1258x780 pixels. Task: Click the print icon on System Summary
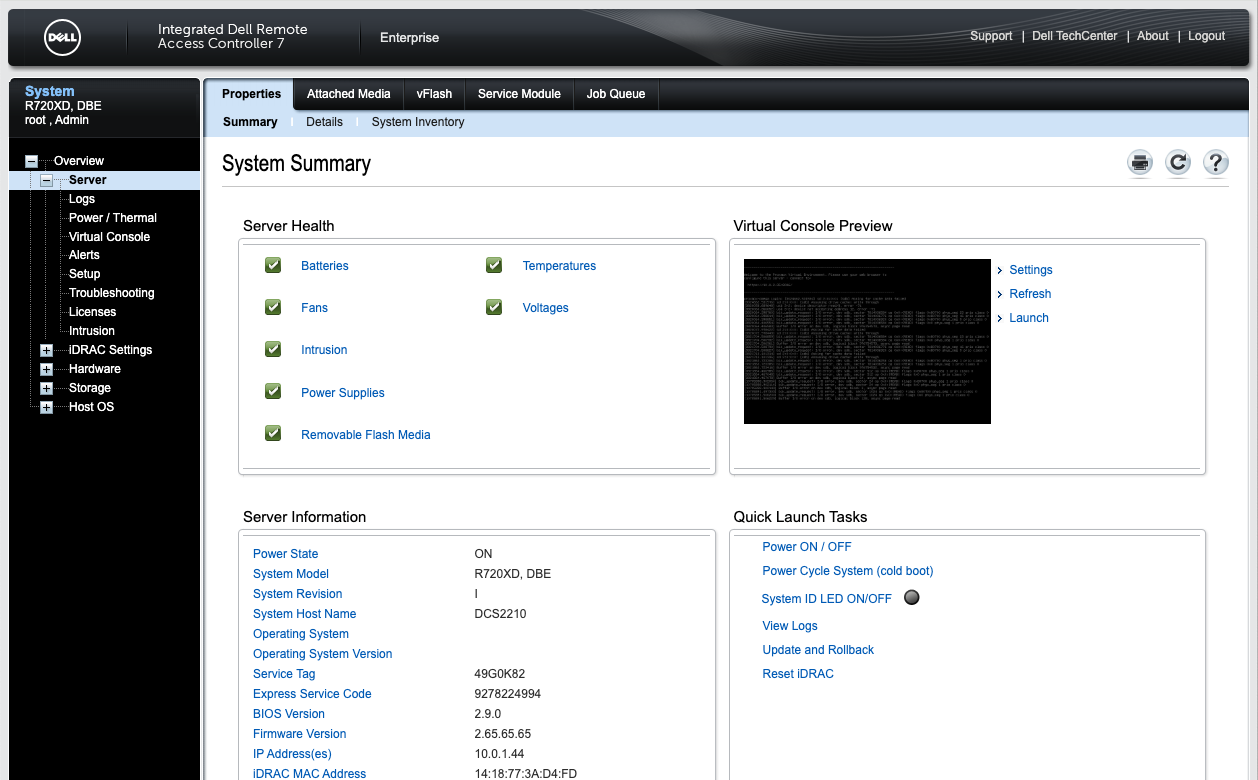[x=1139, y=162]
